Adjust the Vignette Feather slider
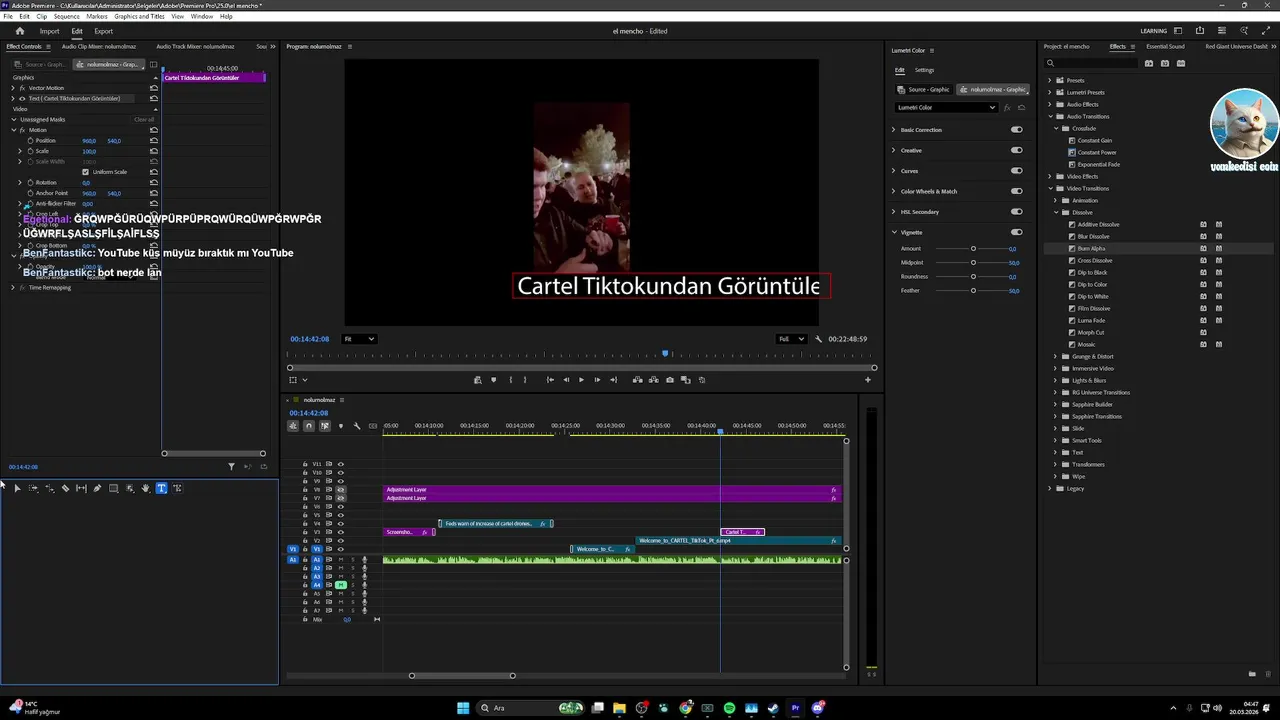The width and height of the screenshot is (1280, 720). click(973, 290)
